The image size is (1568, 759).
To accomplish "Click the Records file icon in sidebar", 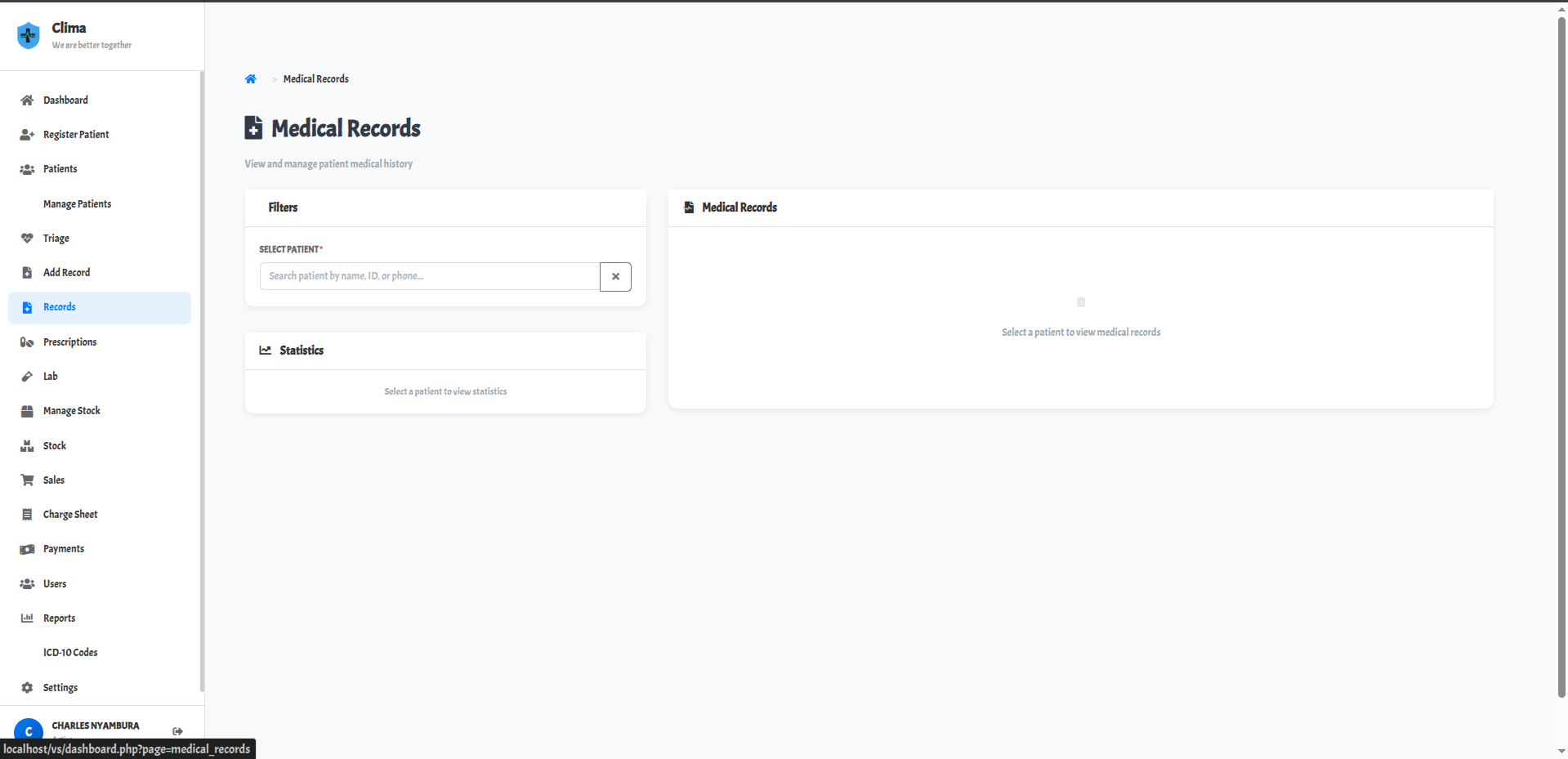I will (x=27, y=307).
